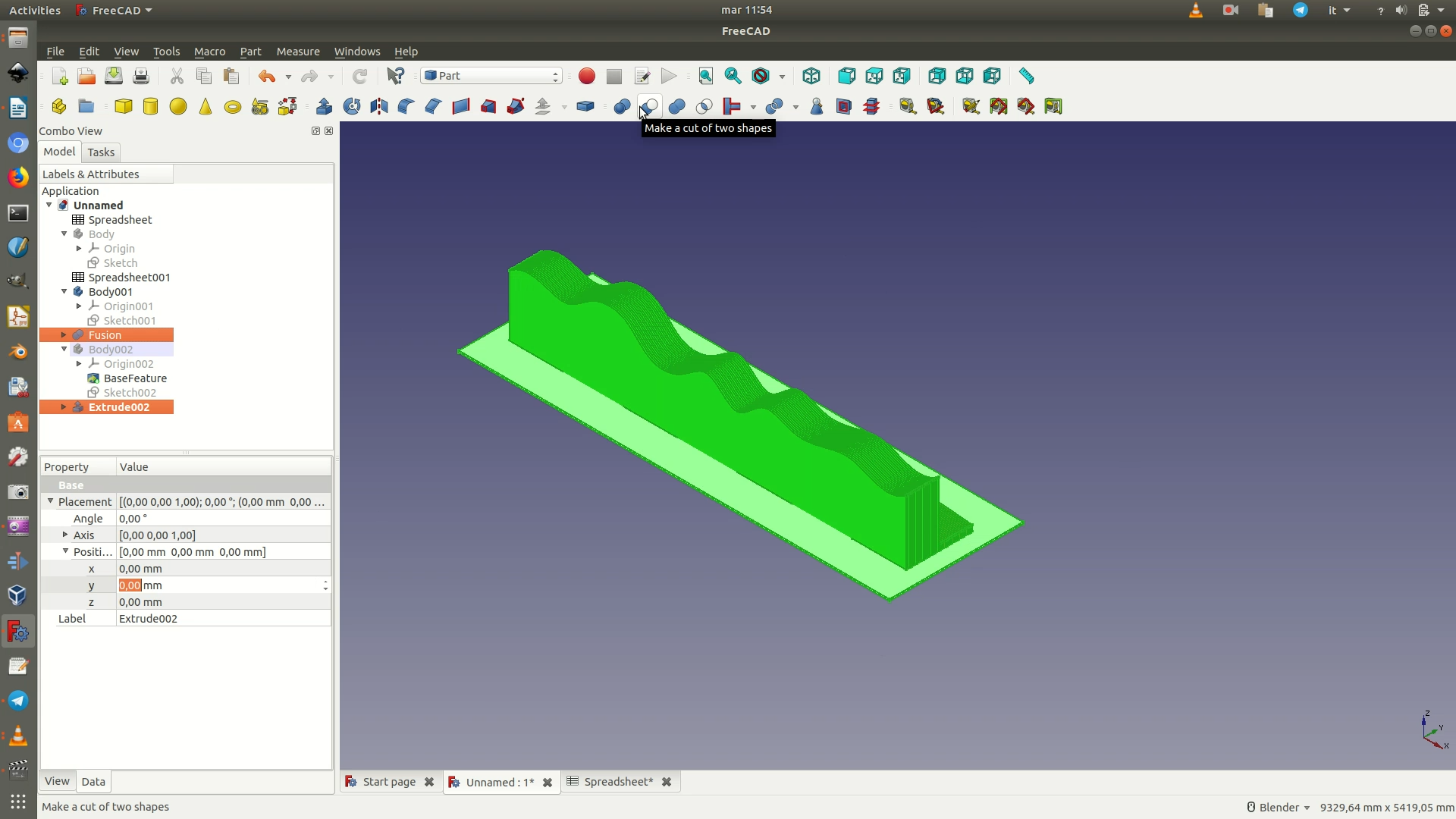The width and height of the screenshot is (1456, 819).
Task: Open the Measure menu
Action: 298,52
